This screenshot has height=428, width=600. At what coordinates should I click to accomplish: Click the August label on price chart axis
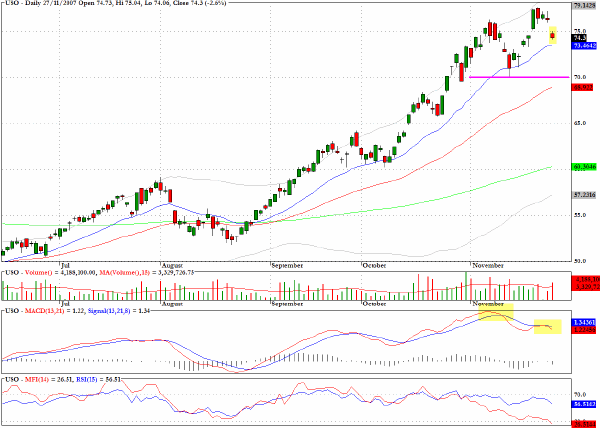[172, 265]
